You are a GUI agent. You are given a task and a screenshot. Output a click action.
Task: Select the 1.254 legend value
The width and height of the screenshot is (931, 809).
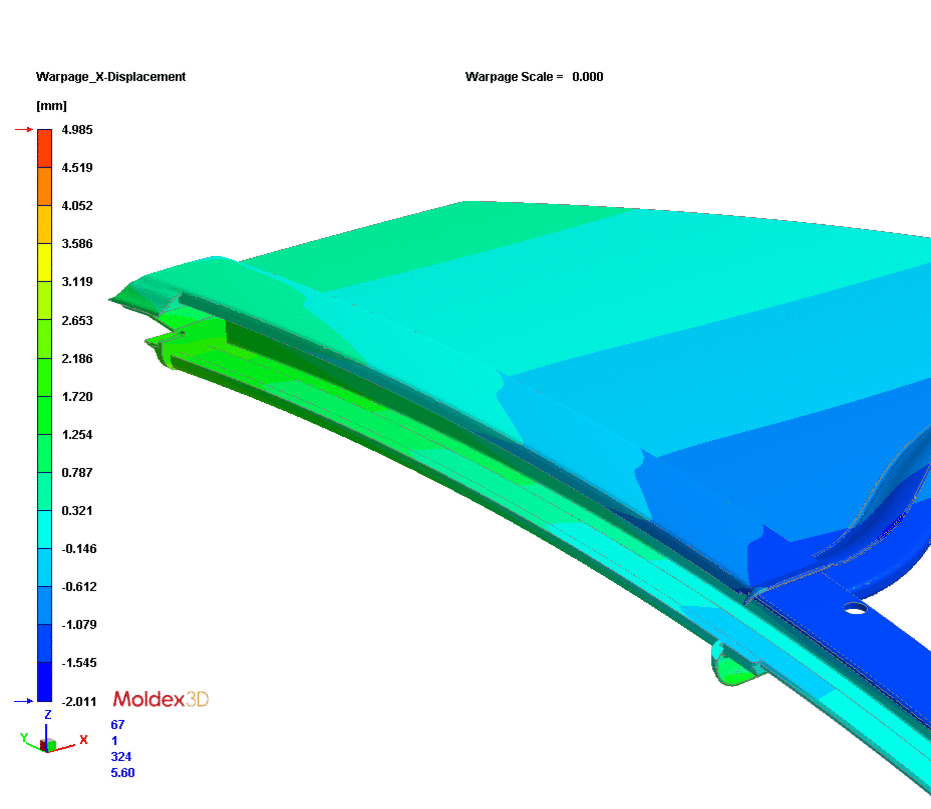tap(77, 434)
